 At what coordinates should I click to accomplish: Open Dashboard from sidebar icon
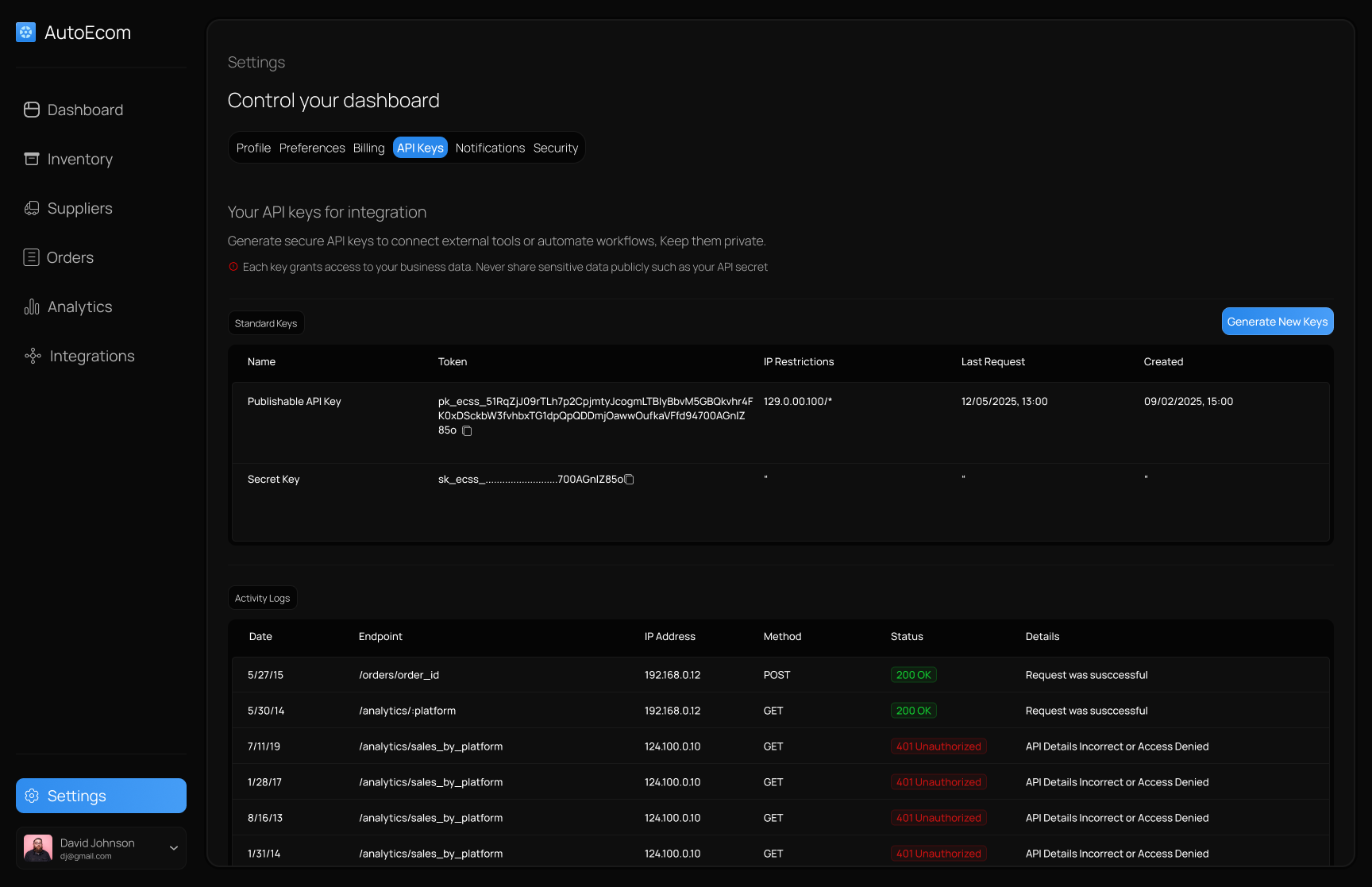pyautogui.click(x=32, y=110)
